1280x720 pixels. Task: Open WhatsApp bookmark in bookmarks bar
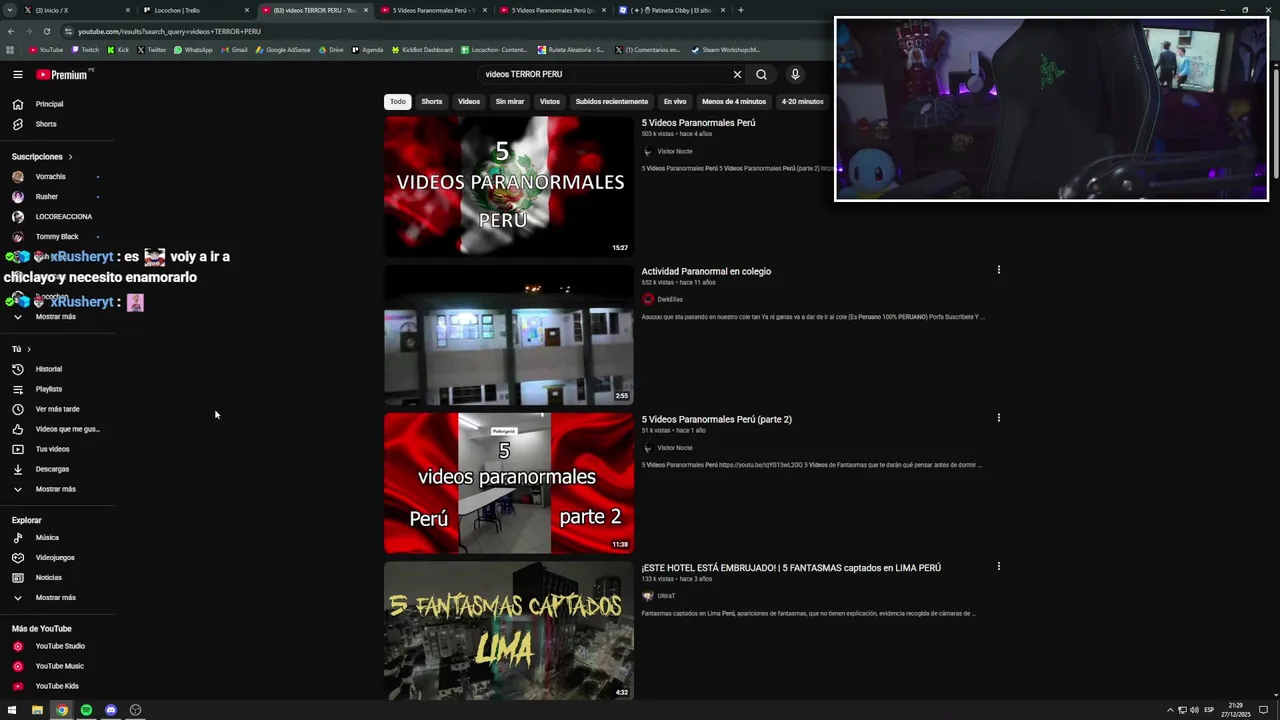[193, 49]
